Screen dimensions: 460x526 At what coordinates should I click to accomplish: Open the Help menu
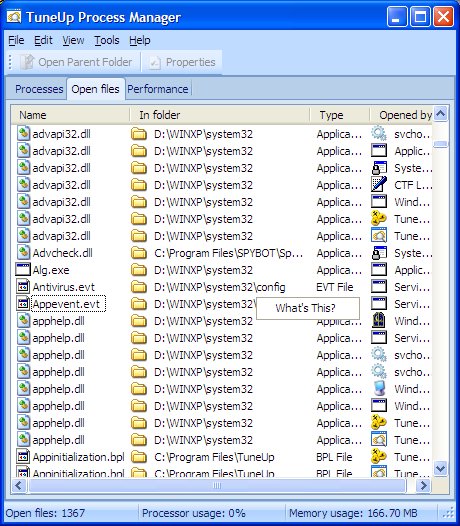pyautogui.click(x=140, y=40)
